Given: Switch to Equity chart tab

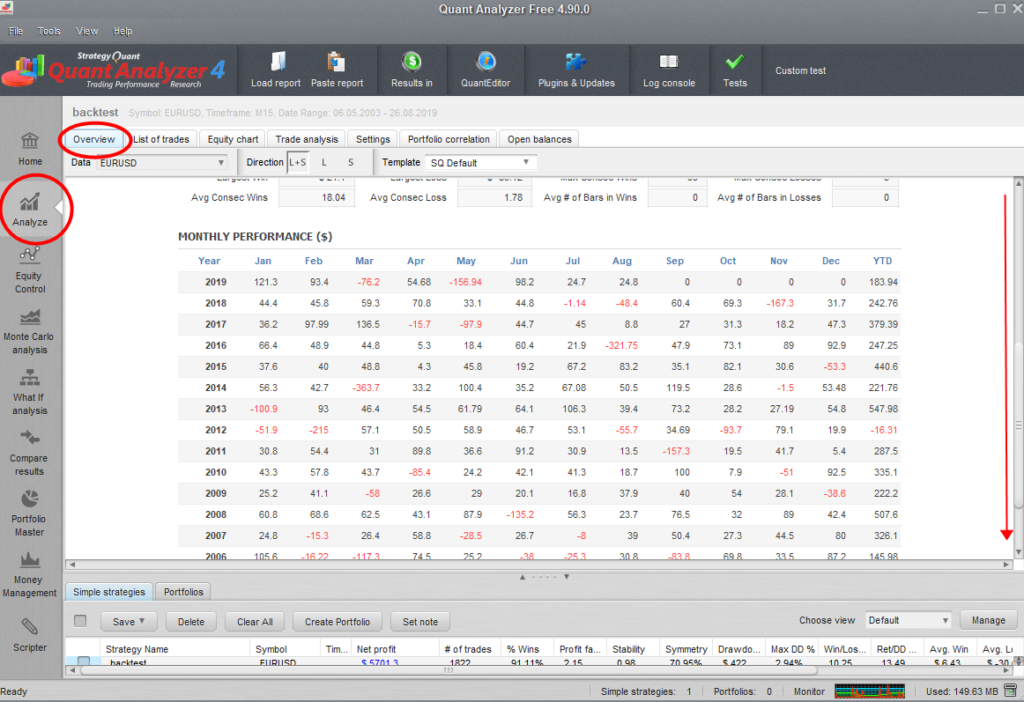Looking at the screenshot, I should point(233,139).
